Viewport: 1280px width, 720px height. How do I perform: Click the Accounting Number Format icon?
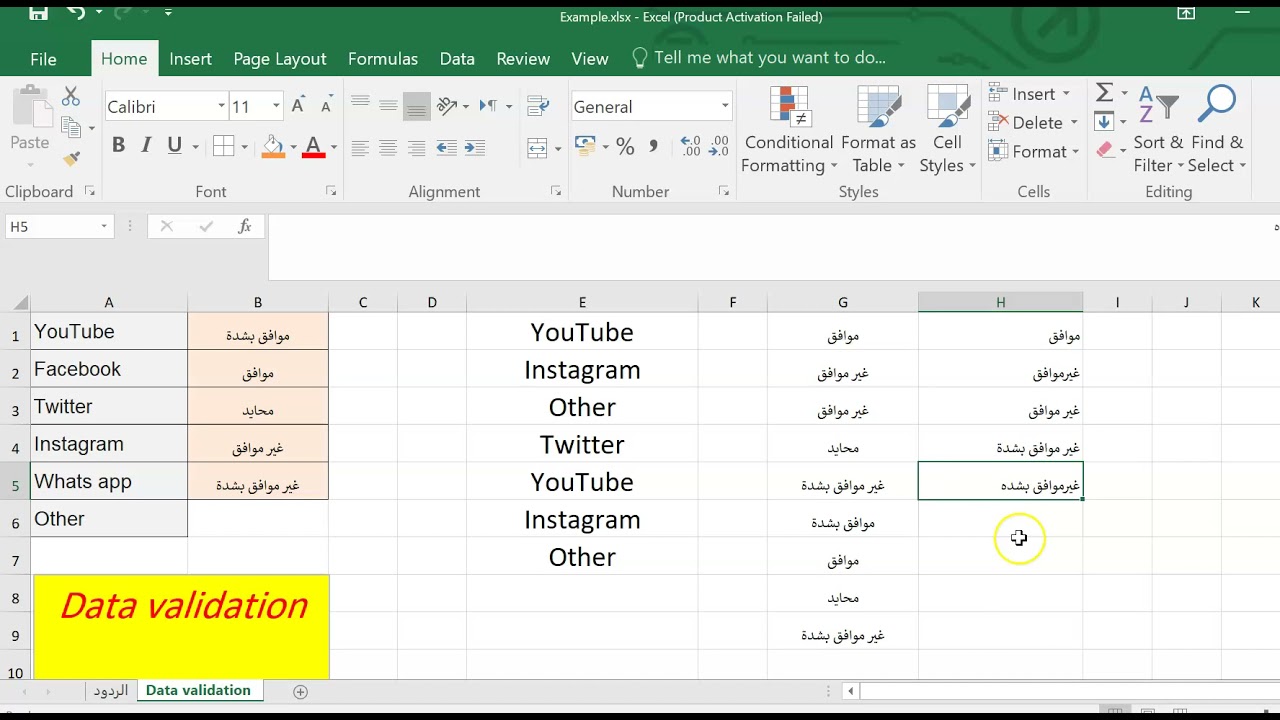coord(584,147)
